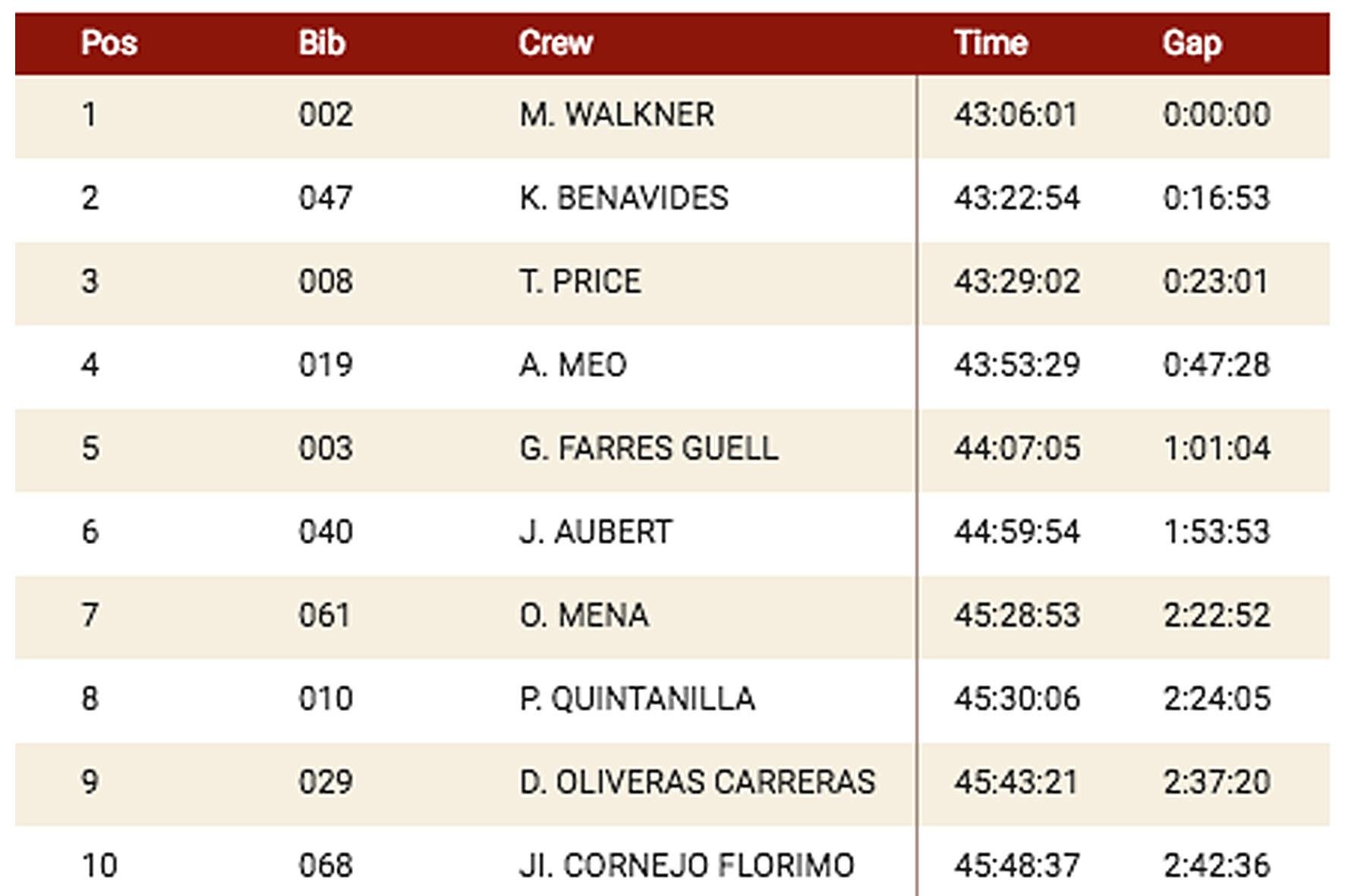The width and height of the screenshot is (1345, 896).
Task: Sort by the Bib column header
Action: click(x=322, y=43)
